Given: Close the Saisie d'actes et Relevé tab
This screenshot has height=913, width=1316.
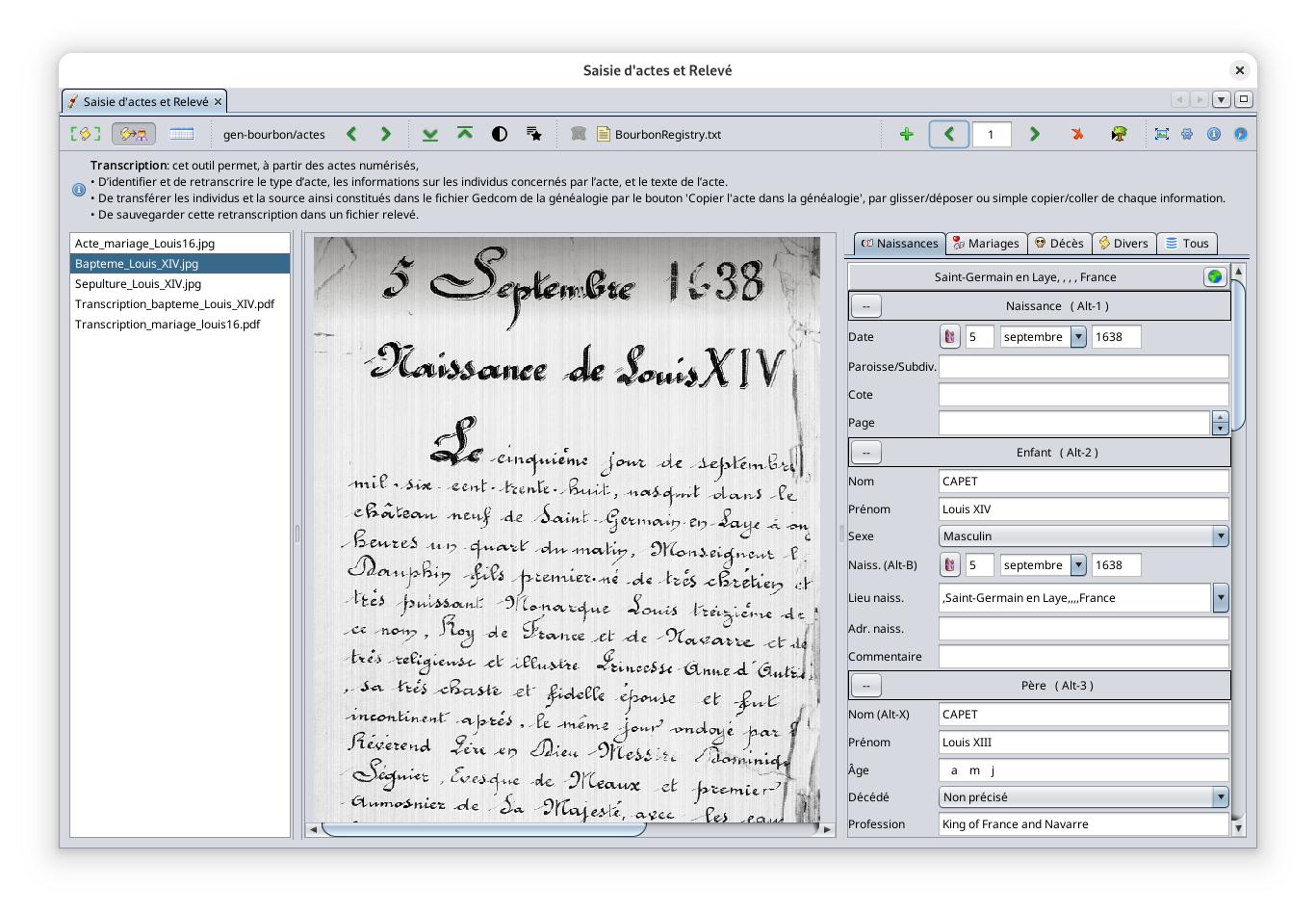Looking at the screenshot, I should [219, 101].
